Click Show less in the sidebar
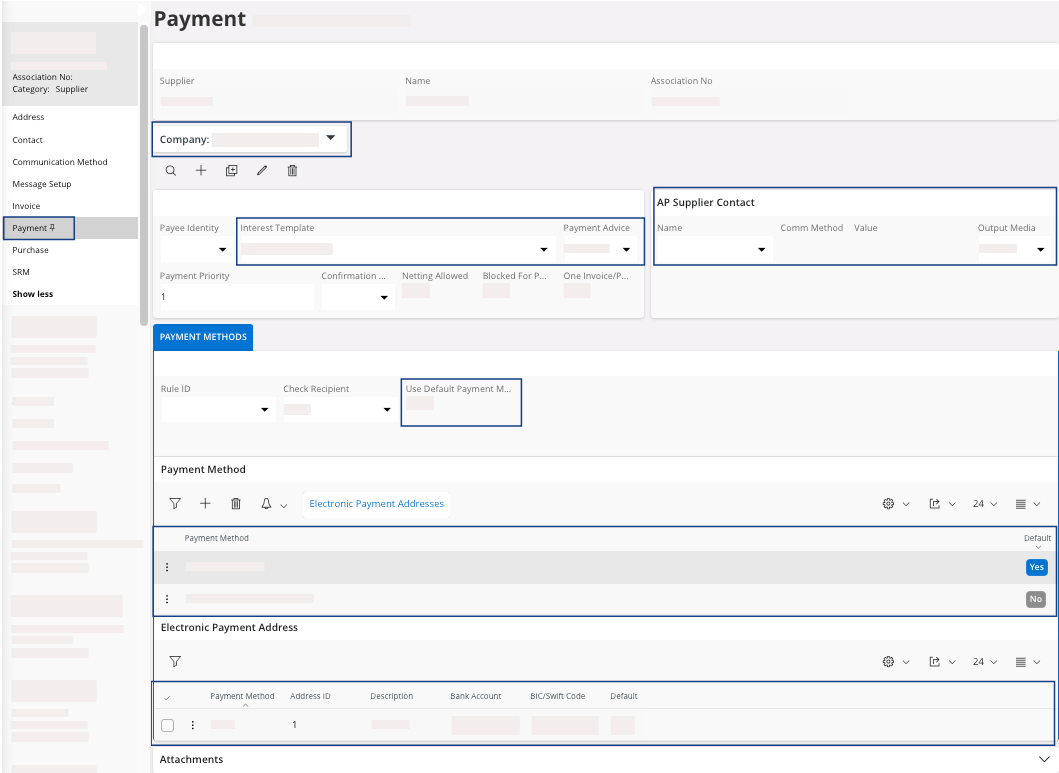The image size is (1059, 773). pyautogui.click(x=32, y=294)
